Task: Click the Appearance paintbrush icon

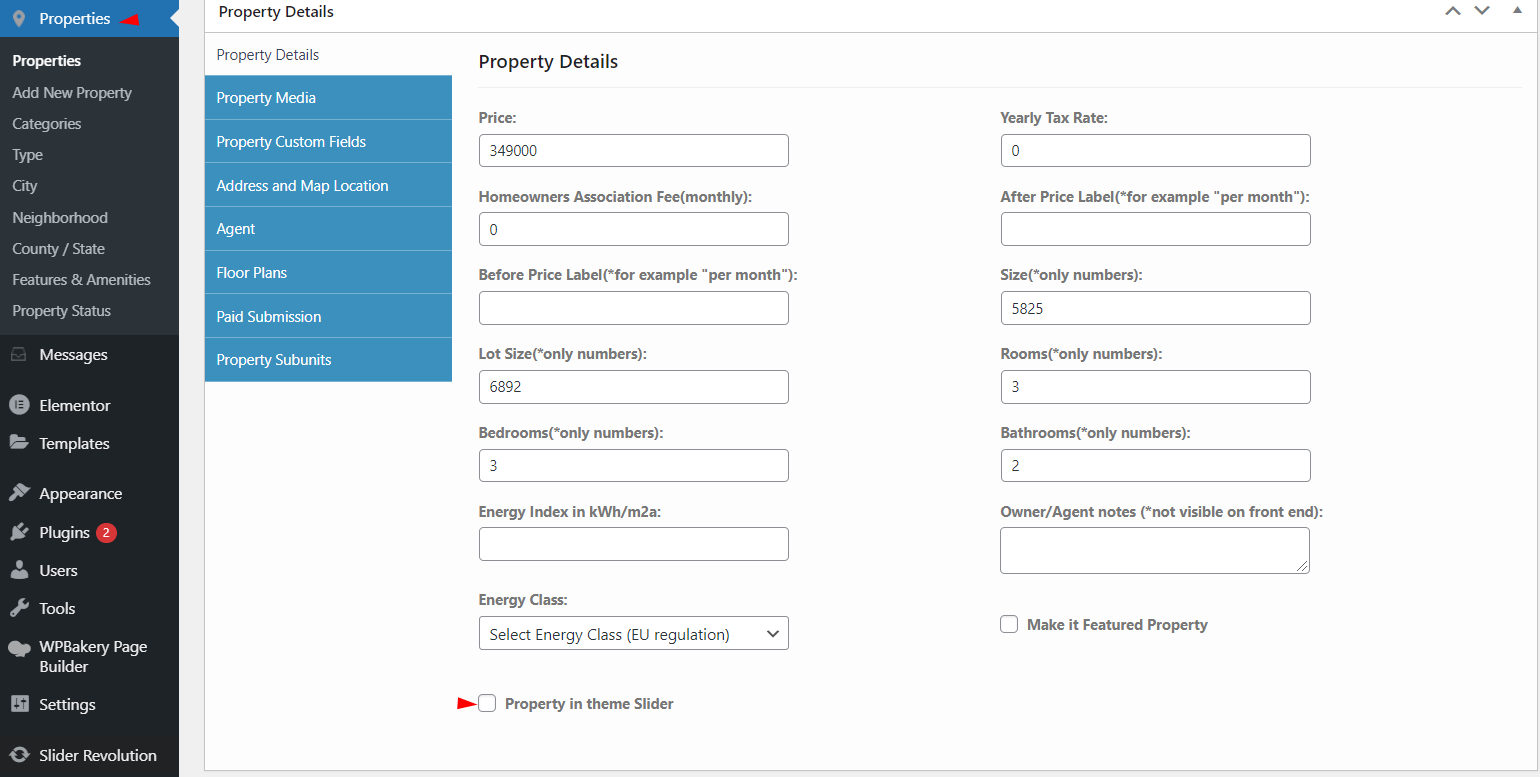Action: tap(19, 493)
